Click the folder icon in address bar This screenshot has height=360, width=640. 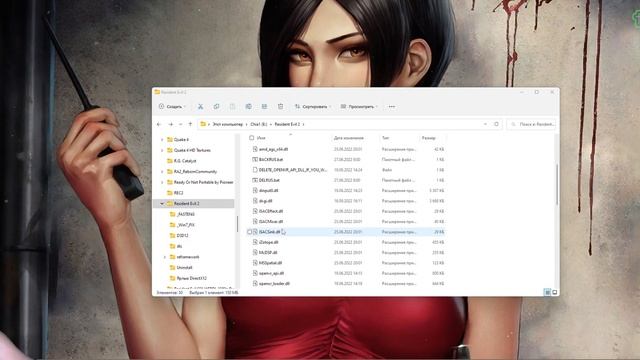click(203, 124)
